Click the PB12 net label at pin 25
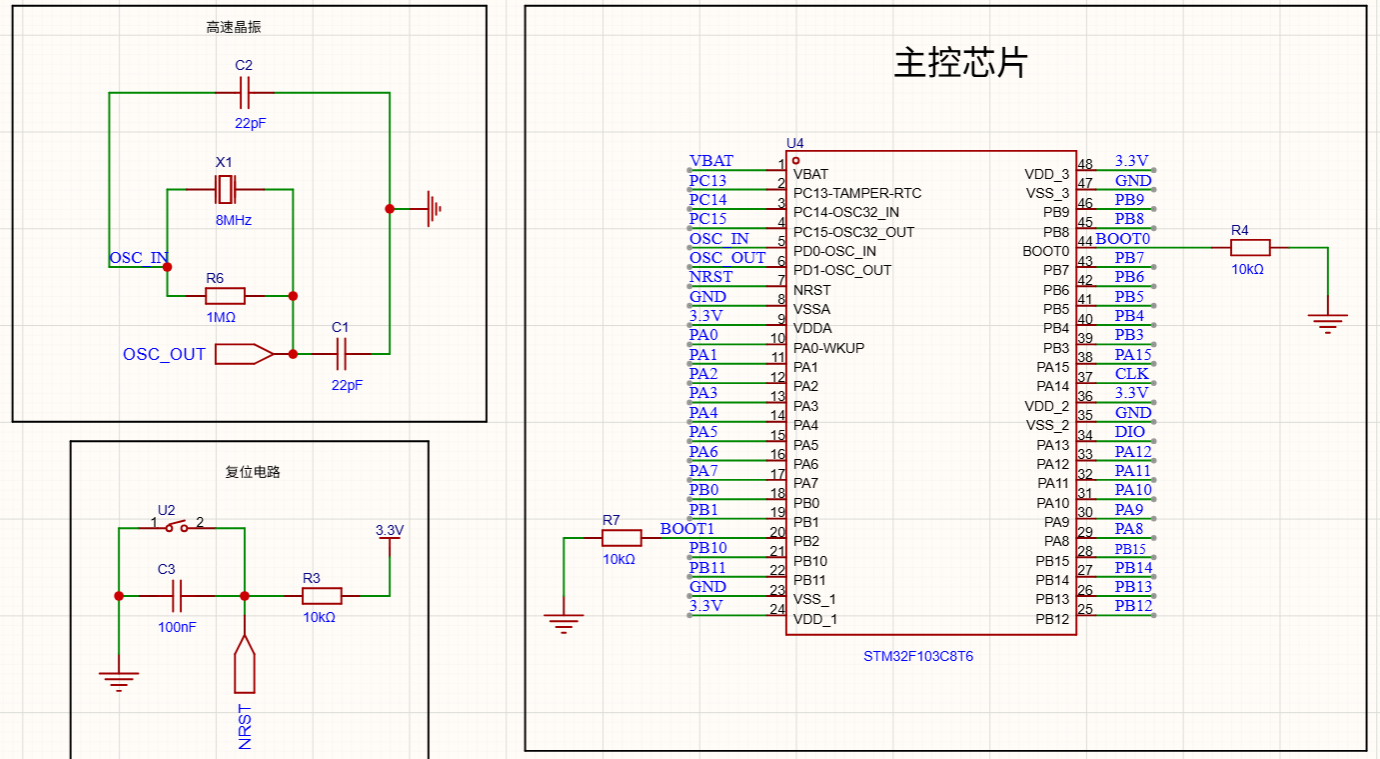 (1133, 606)
